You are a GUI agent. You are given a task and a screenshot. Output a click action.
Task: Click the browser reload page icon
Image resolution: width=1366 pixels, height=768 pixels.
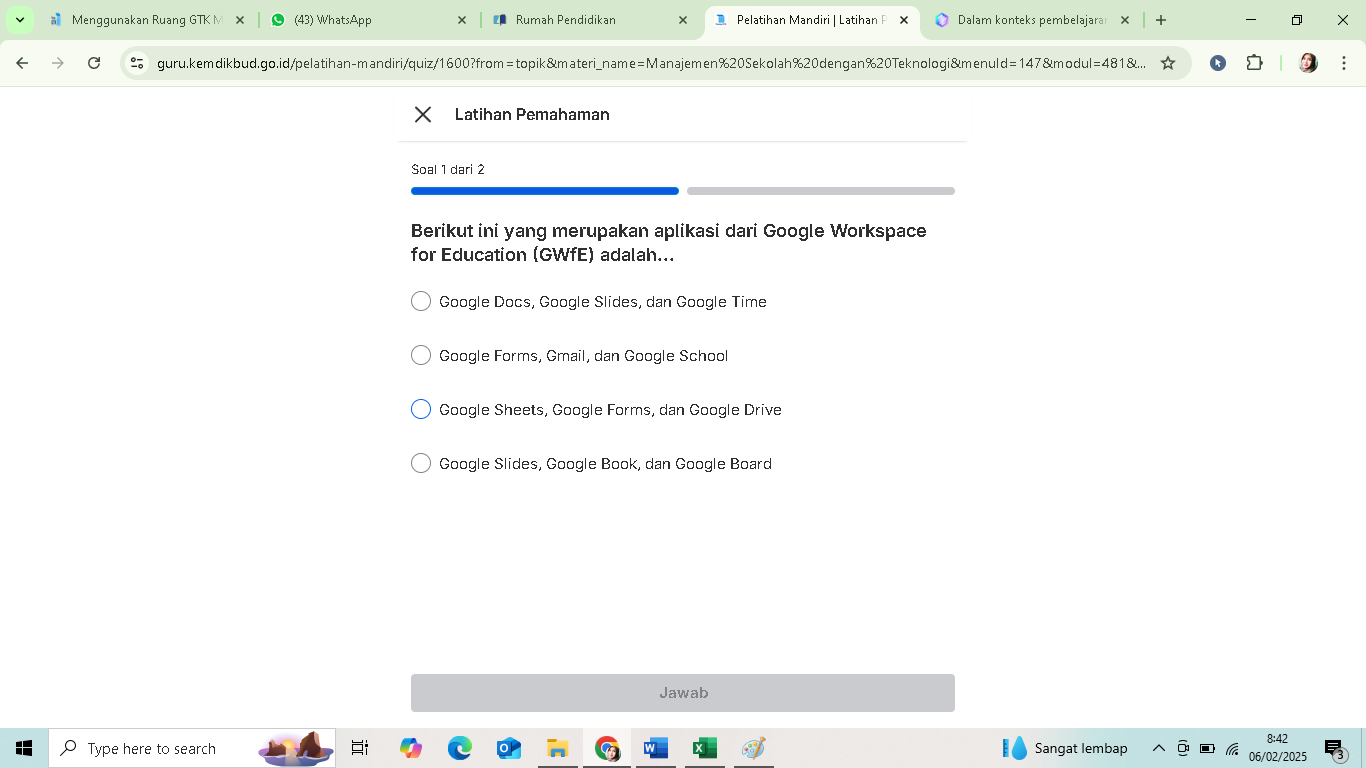coord(94,63)
